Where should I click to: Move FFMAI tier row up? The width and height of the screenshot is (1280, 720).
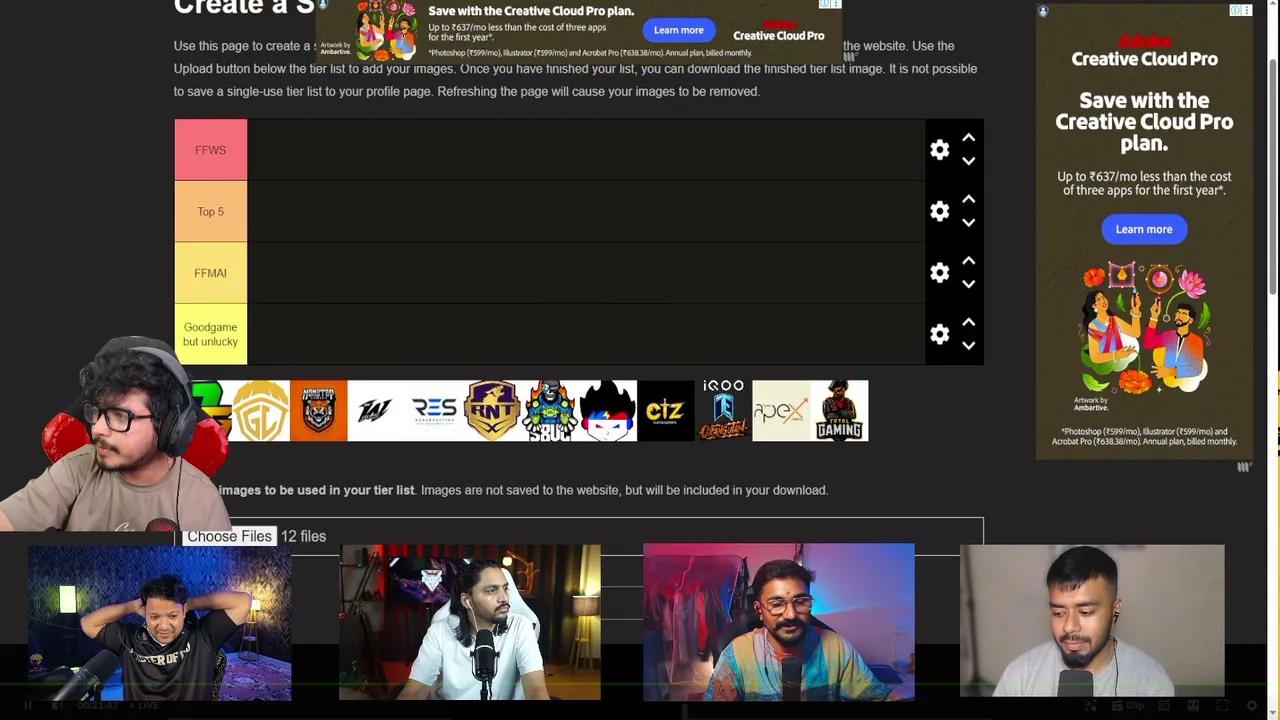[968, 261]
